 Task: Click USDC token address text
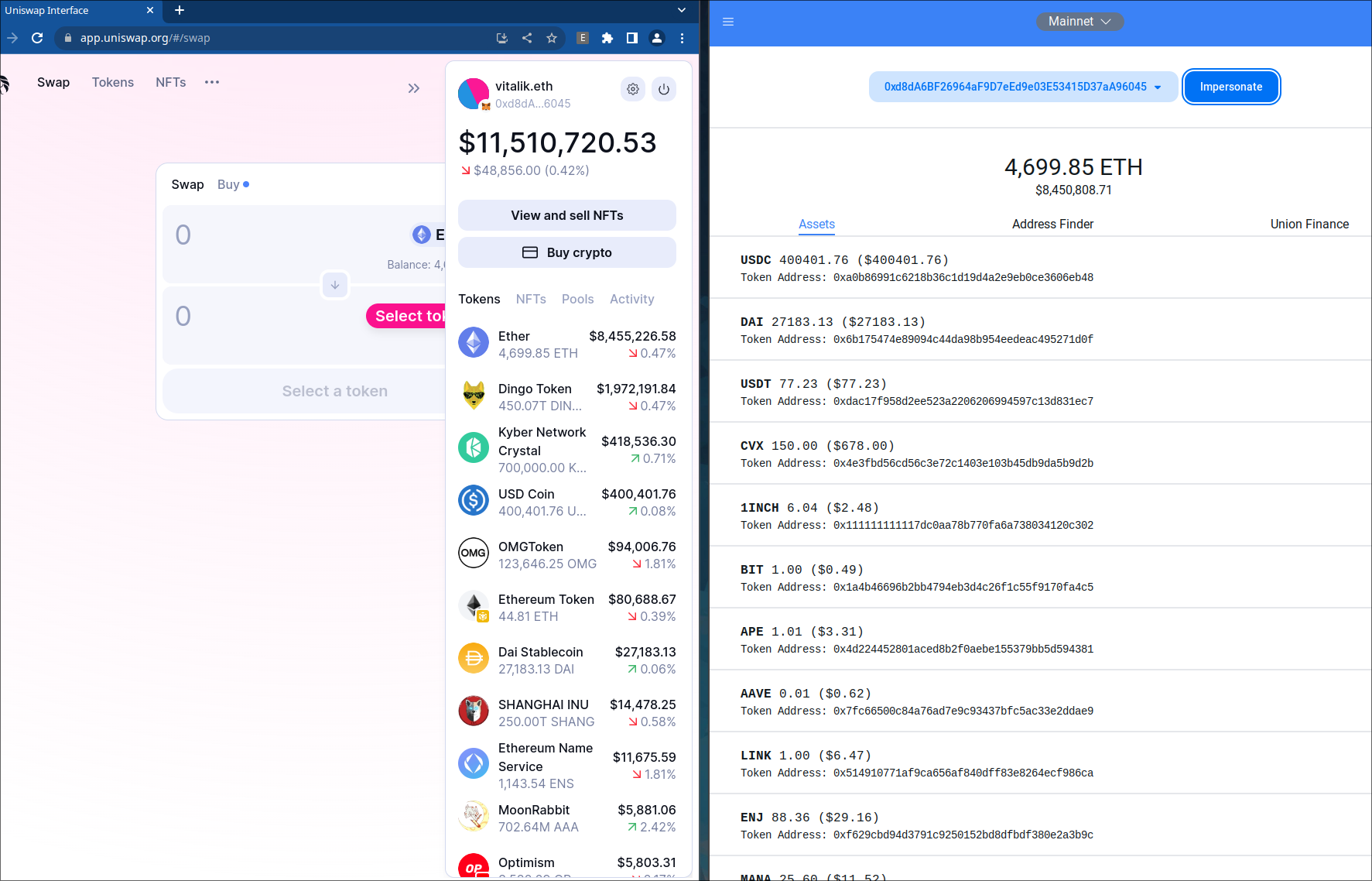pyautogui.click(x=963, y=277)
